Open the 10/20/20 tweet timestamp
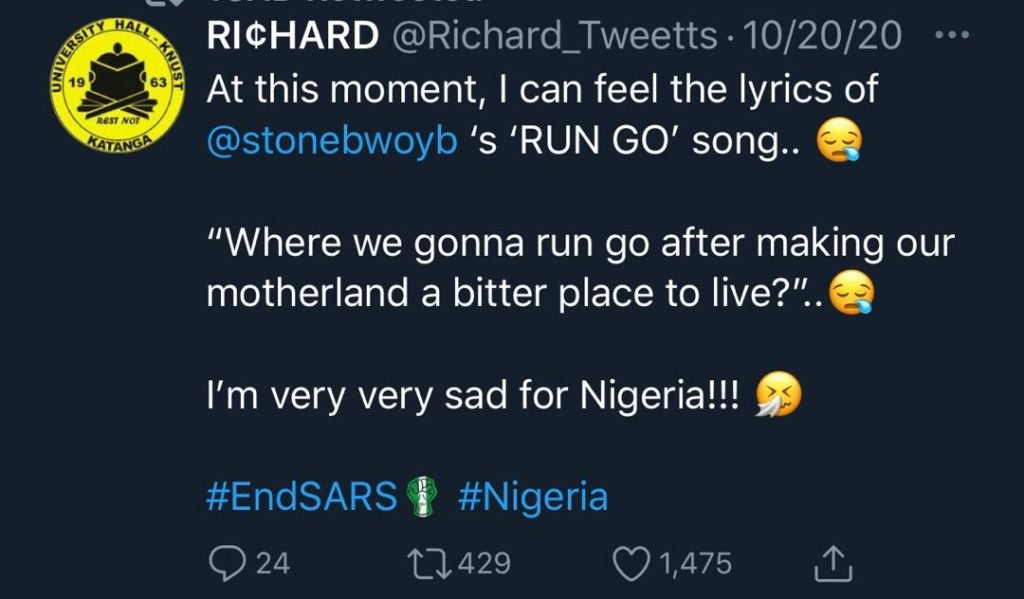The image size is (1024, 599). (x=822, y=35)
